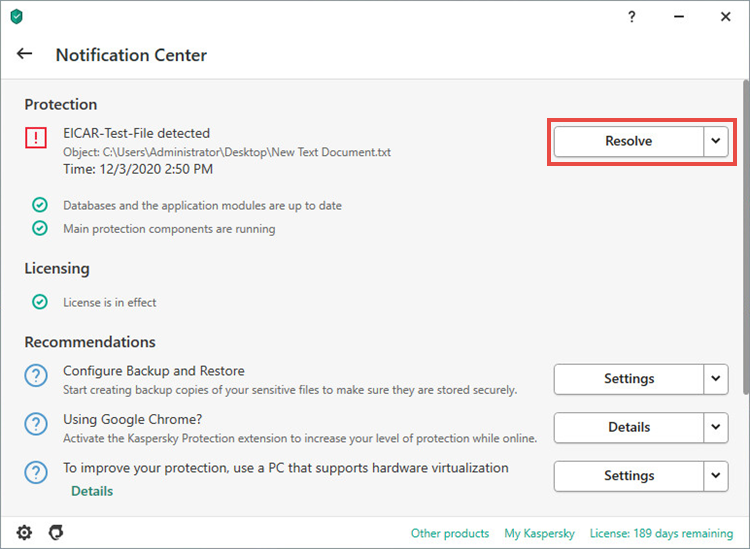Open the My Kaspersky link
750x549 pixels.
coord(539,533)
